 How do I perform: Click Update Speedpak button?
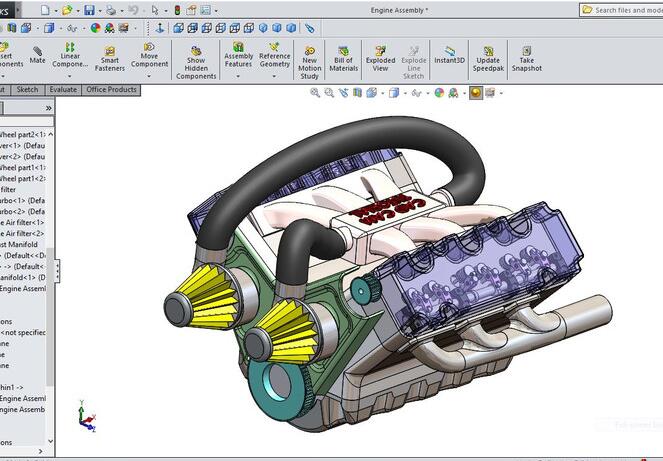click(488, 56)
